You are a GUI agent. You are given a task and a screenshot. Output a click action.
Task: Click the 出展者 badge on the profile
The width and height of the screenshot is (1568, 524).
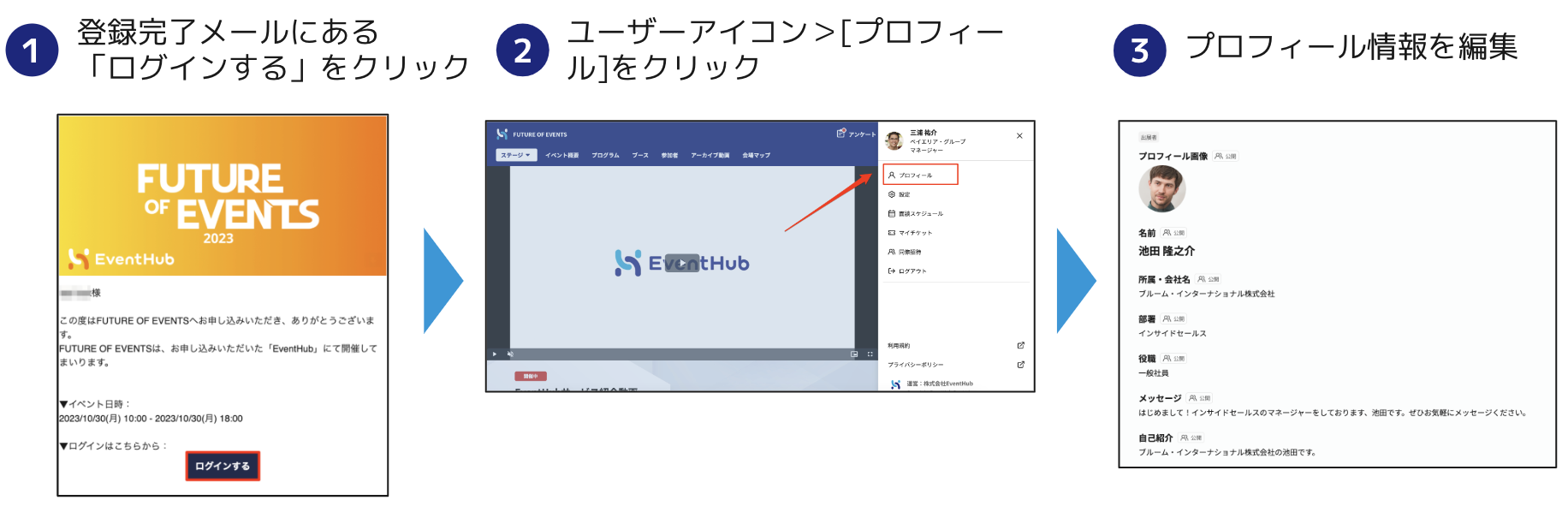point(1149,138)
